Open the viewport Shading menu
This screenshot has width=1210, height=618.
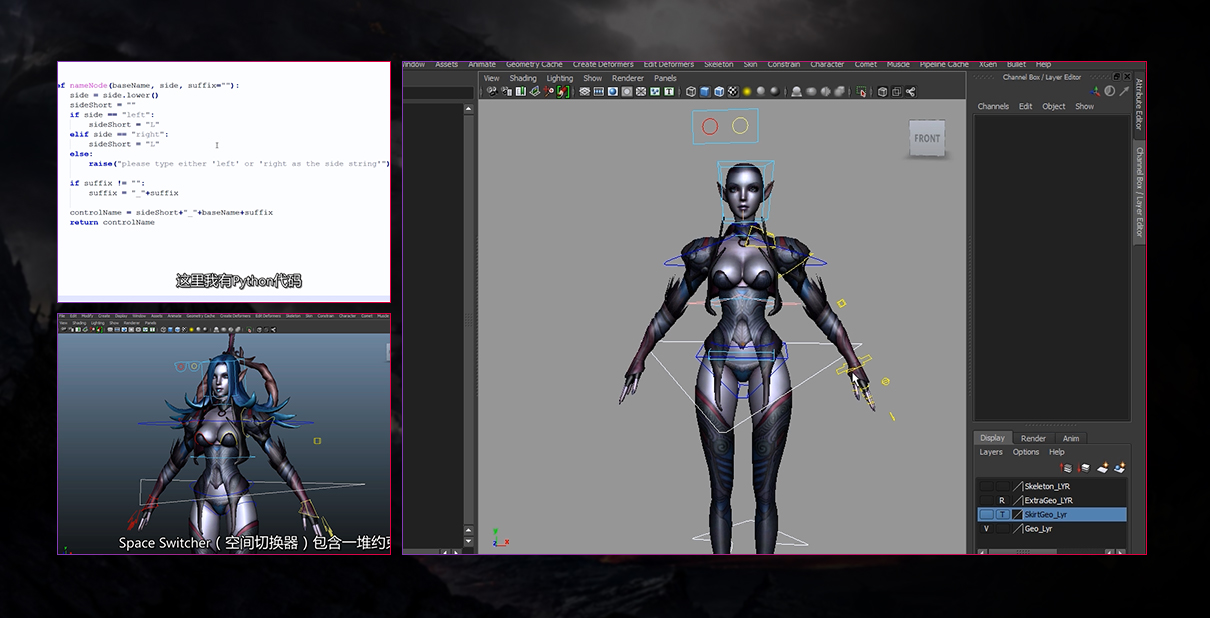[523, 78]
